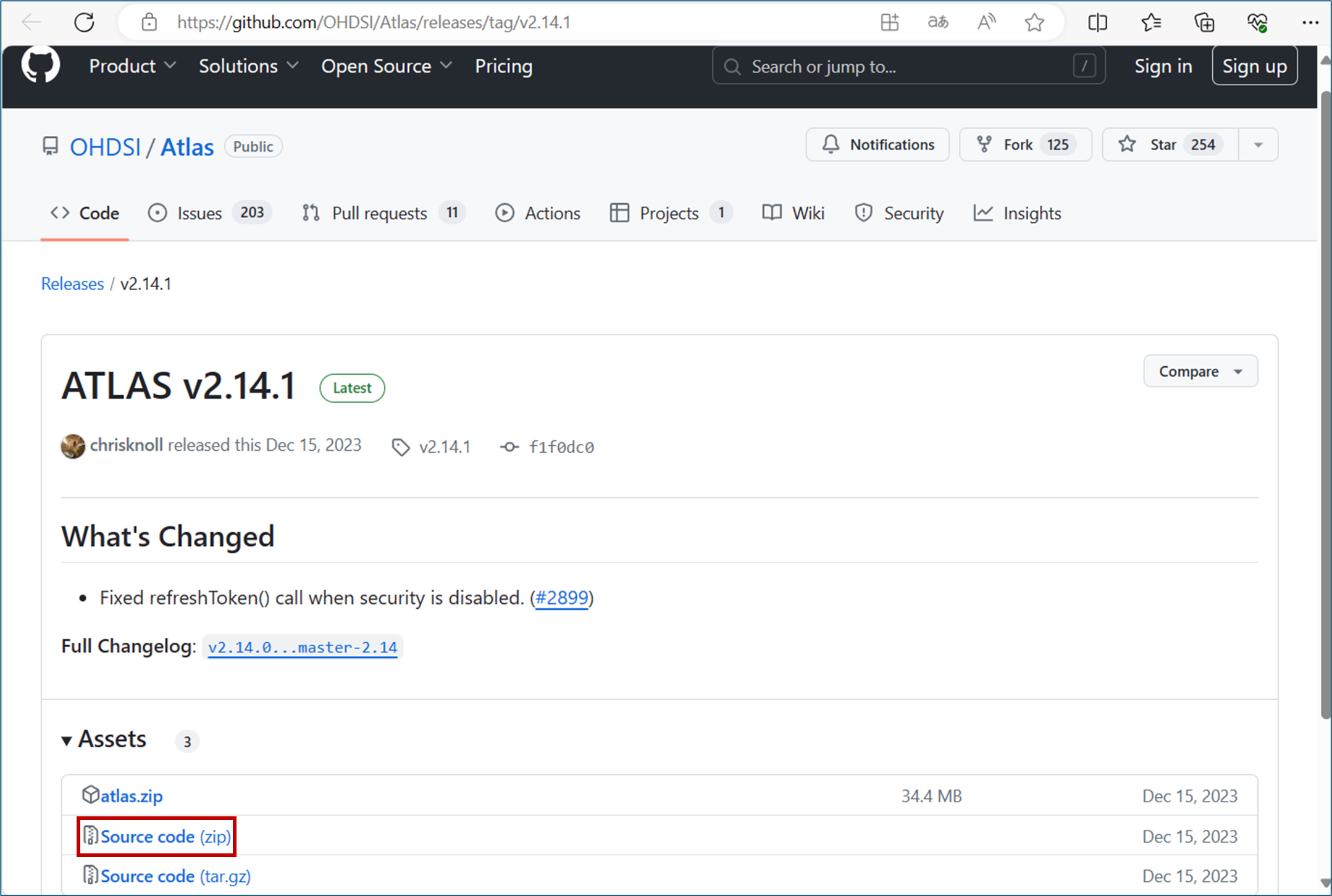Open the Wiki tab
Screen dimensions: 1332x896
pos(794,213)
